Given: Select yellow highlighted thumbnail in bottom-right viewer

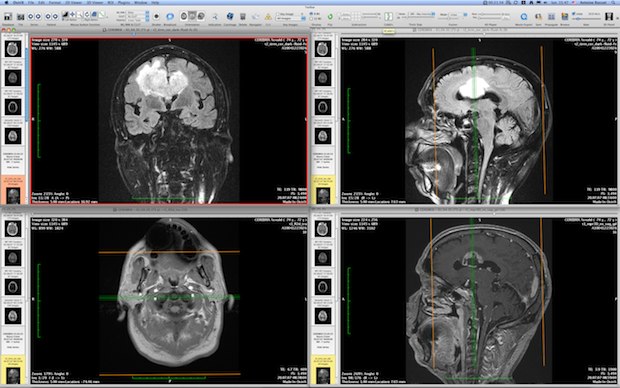Looking at the screenshot, I should 323,369.
